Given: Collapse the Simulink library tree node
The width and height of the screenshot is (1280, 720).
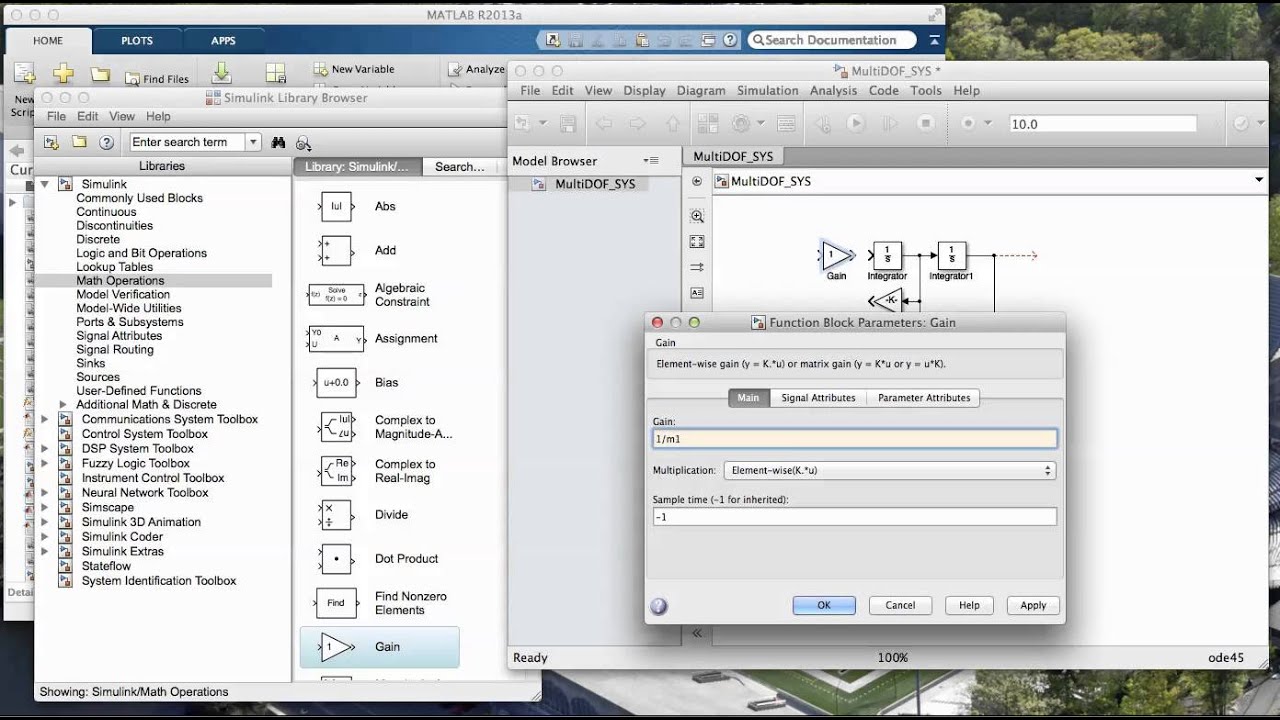Looking at the screenshot, I should click(44, 184).
